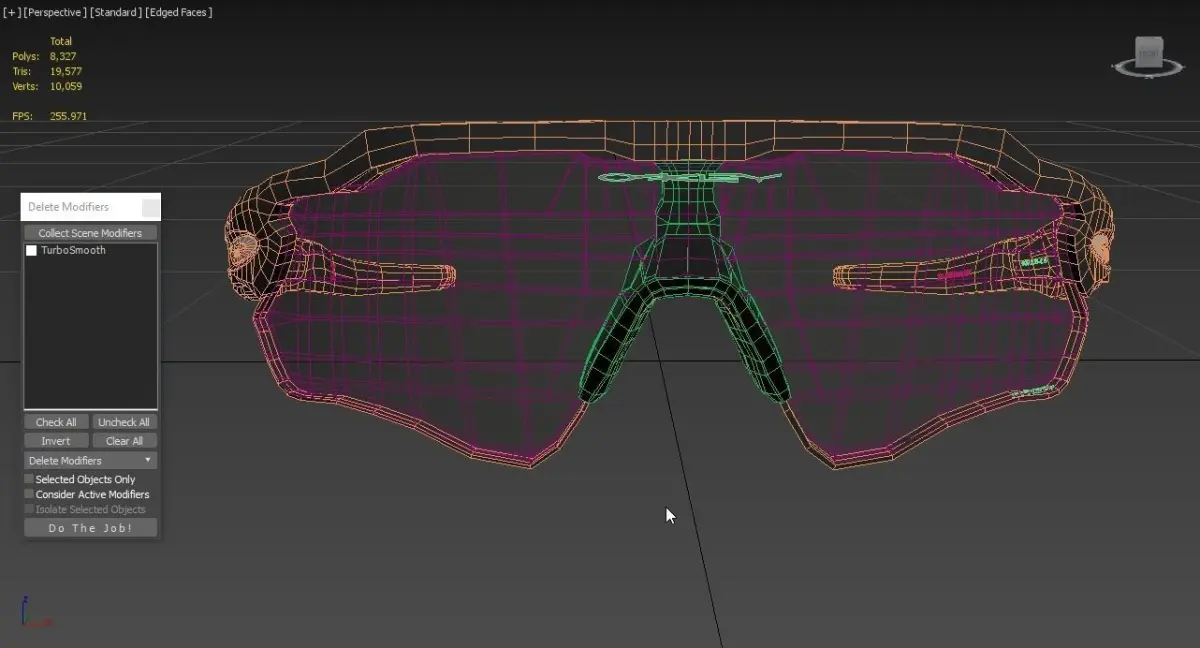1200x648 pixels.
Task: Enable Consider Active Modifiers checkbox
Action: click(29, 495)
